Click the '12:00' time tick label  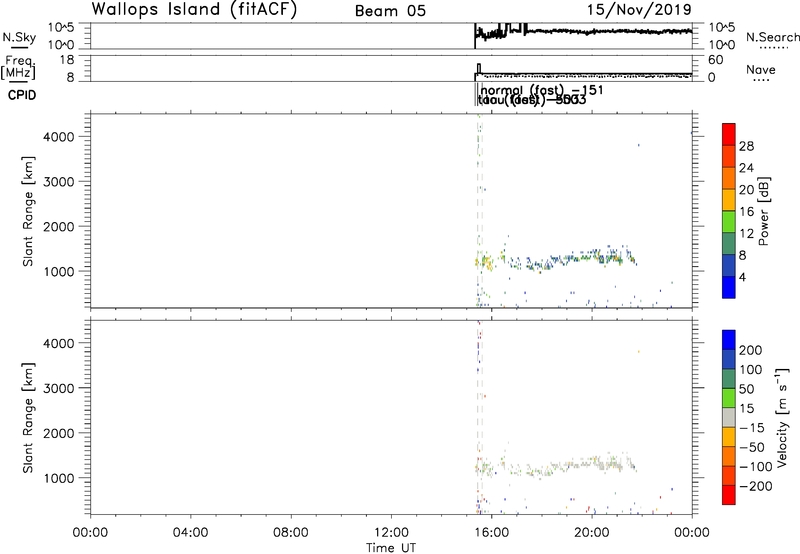pyautogui.click(x=391, y=533)
